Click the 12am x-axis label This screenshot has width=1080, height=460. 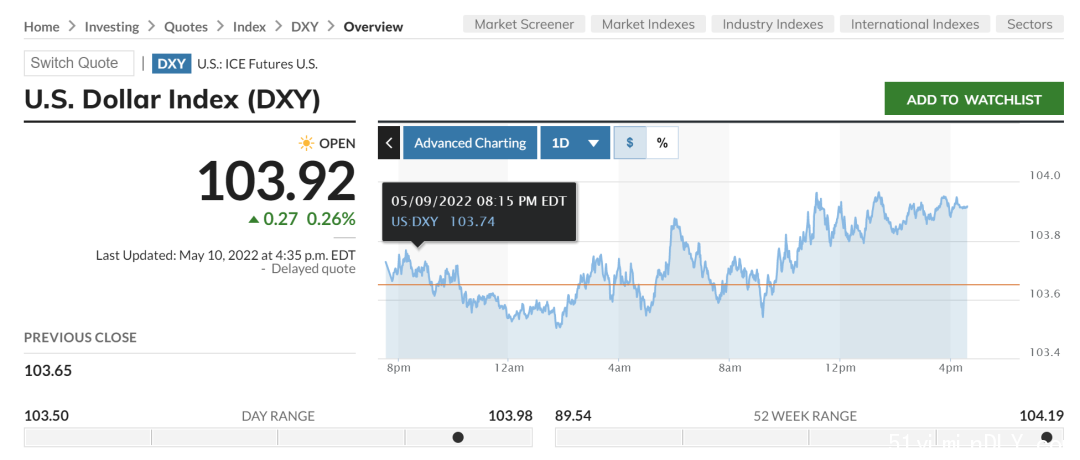click(508, 368)
